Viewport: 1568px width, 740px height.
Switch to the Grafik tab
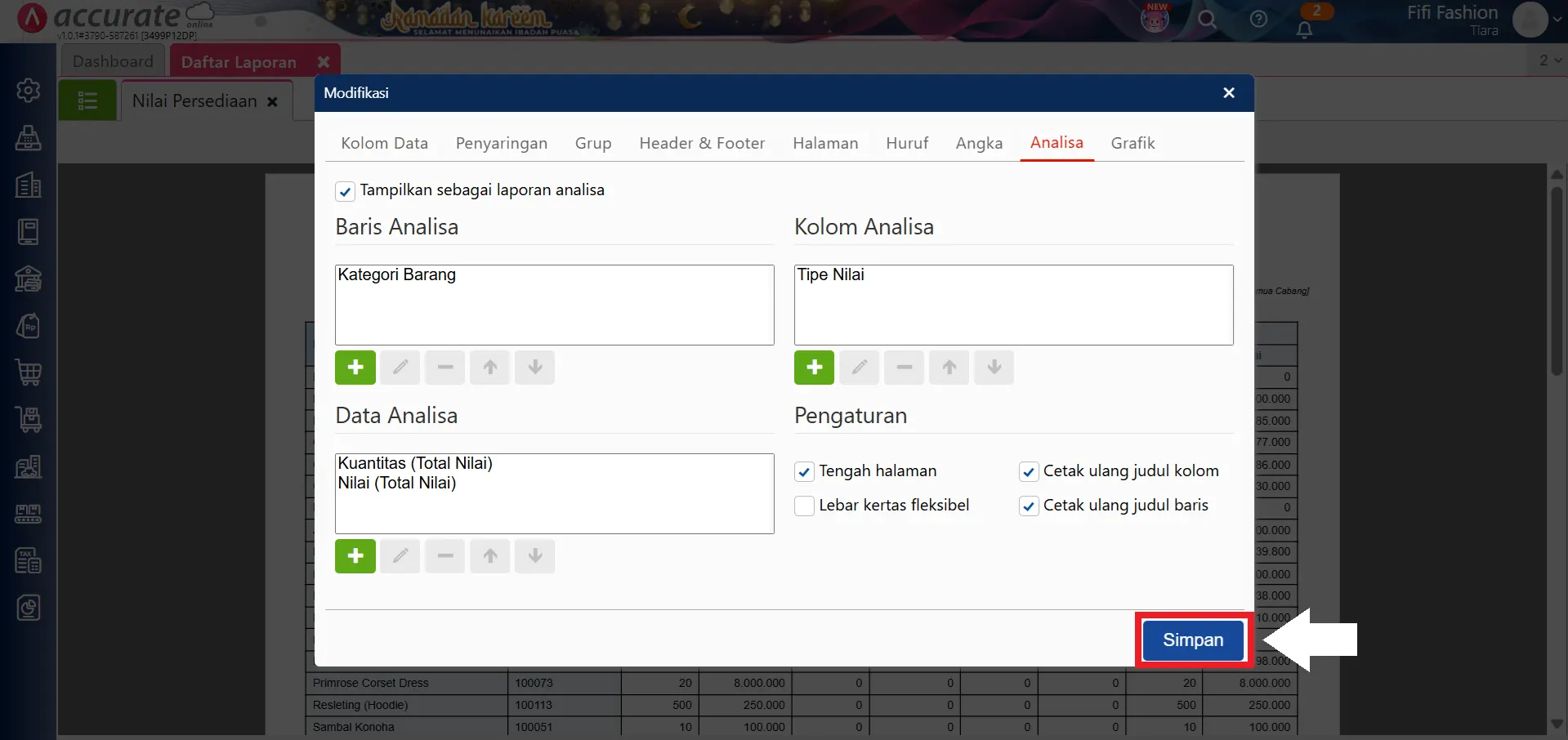[x=1132, y=143]
